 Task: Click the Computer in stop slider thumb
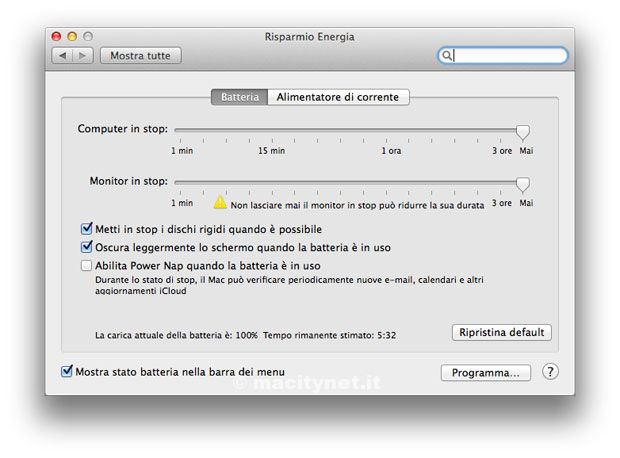pos(523,132)
